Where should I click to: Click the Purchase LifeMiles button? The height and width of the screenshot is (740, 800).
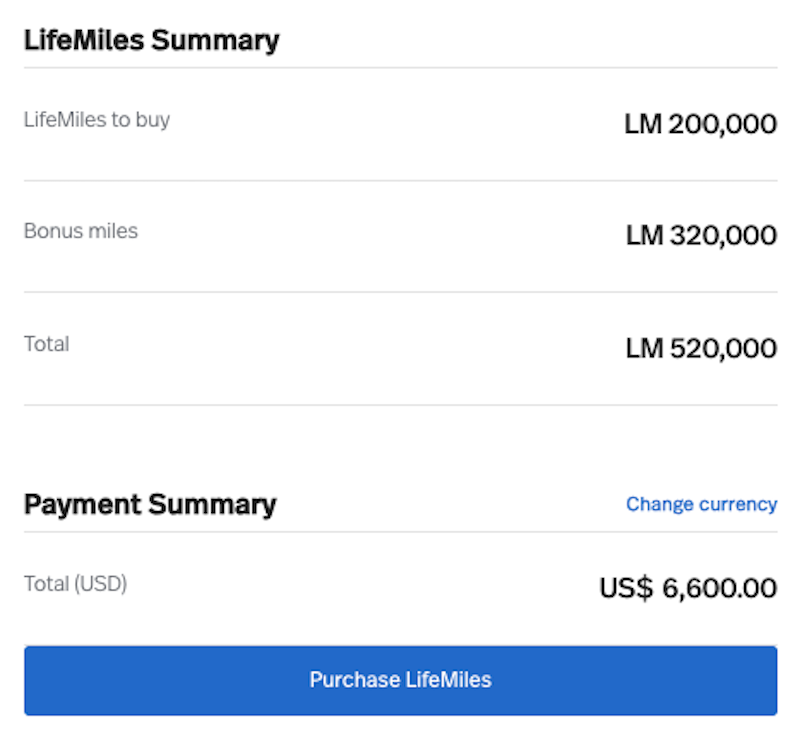[400, 680]
